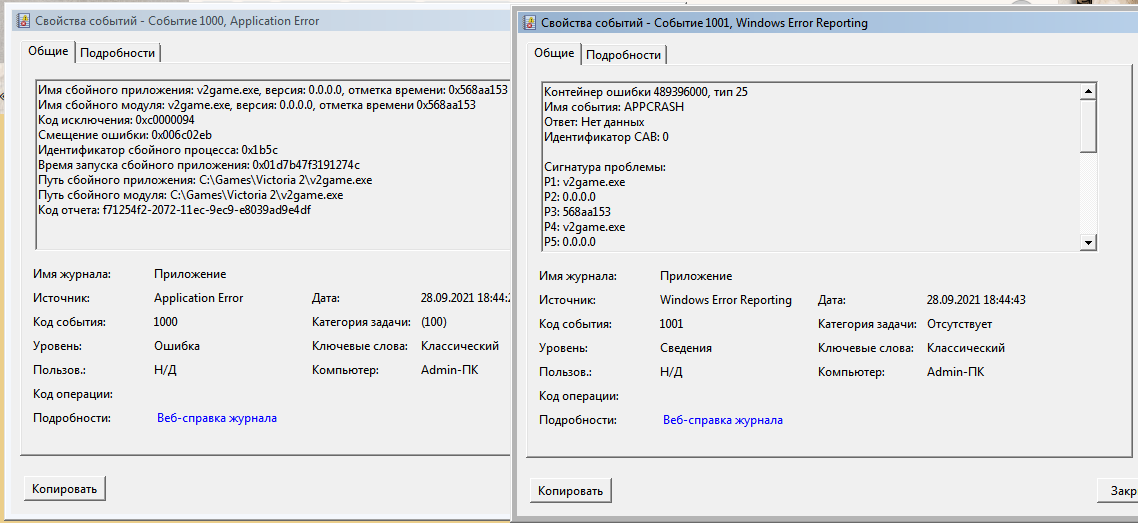
Task: Click the 'Имя сбойного приложения' first line
Action: pyautogui.click(x=272, y=90)
